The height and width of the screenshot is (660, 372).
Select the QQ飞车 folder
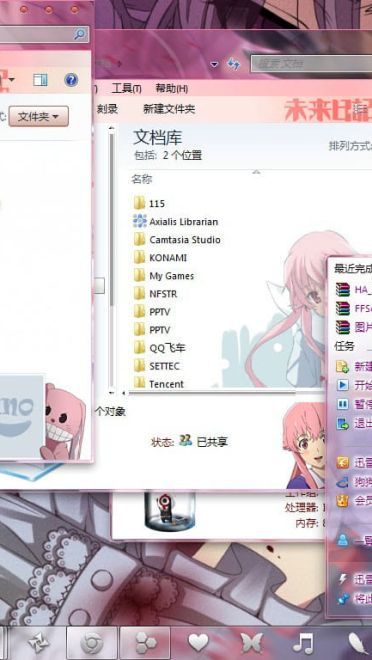coord(159,348)
